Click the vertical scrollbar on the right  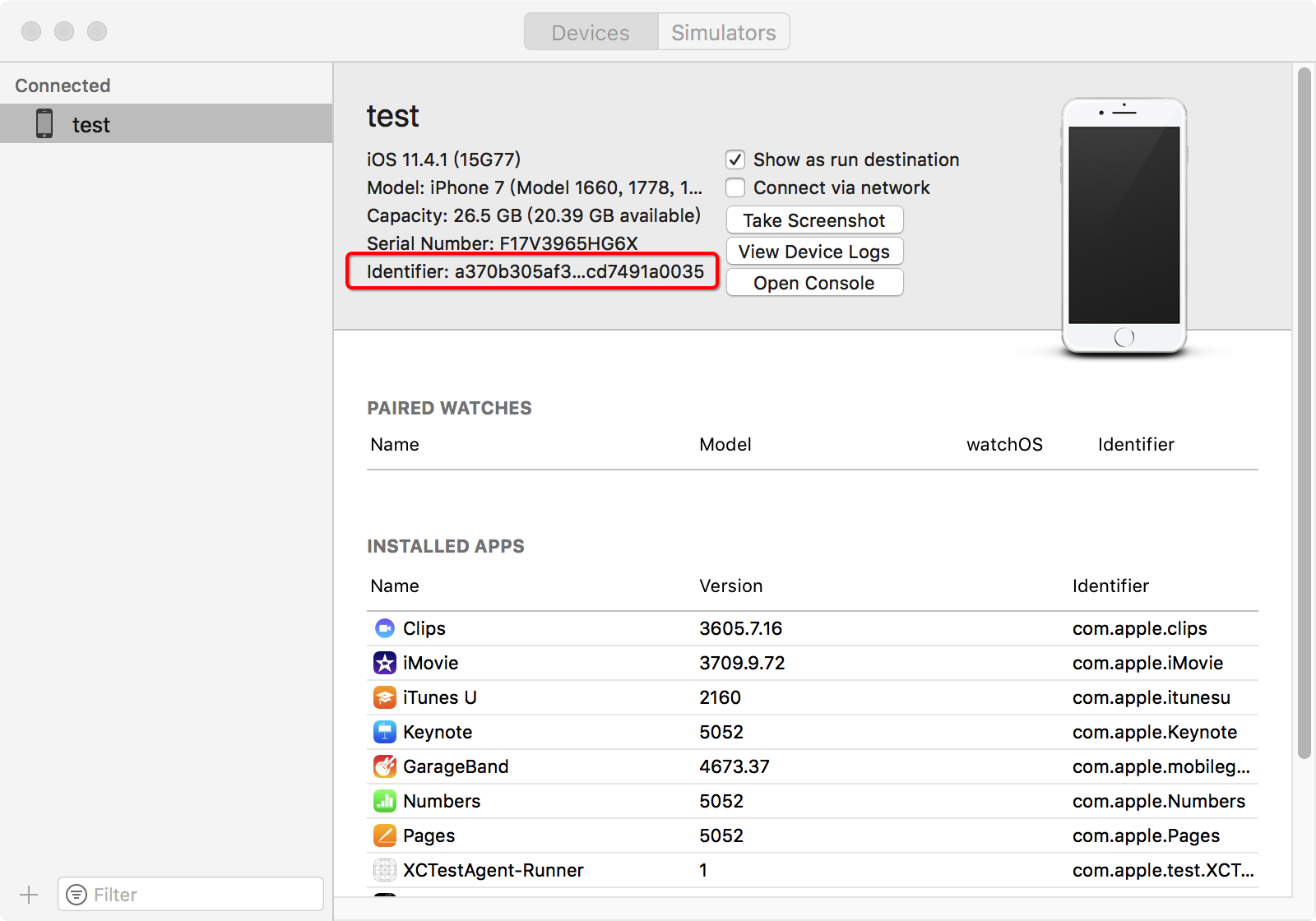pos(1304,413)
